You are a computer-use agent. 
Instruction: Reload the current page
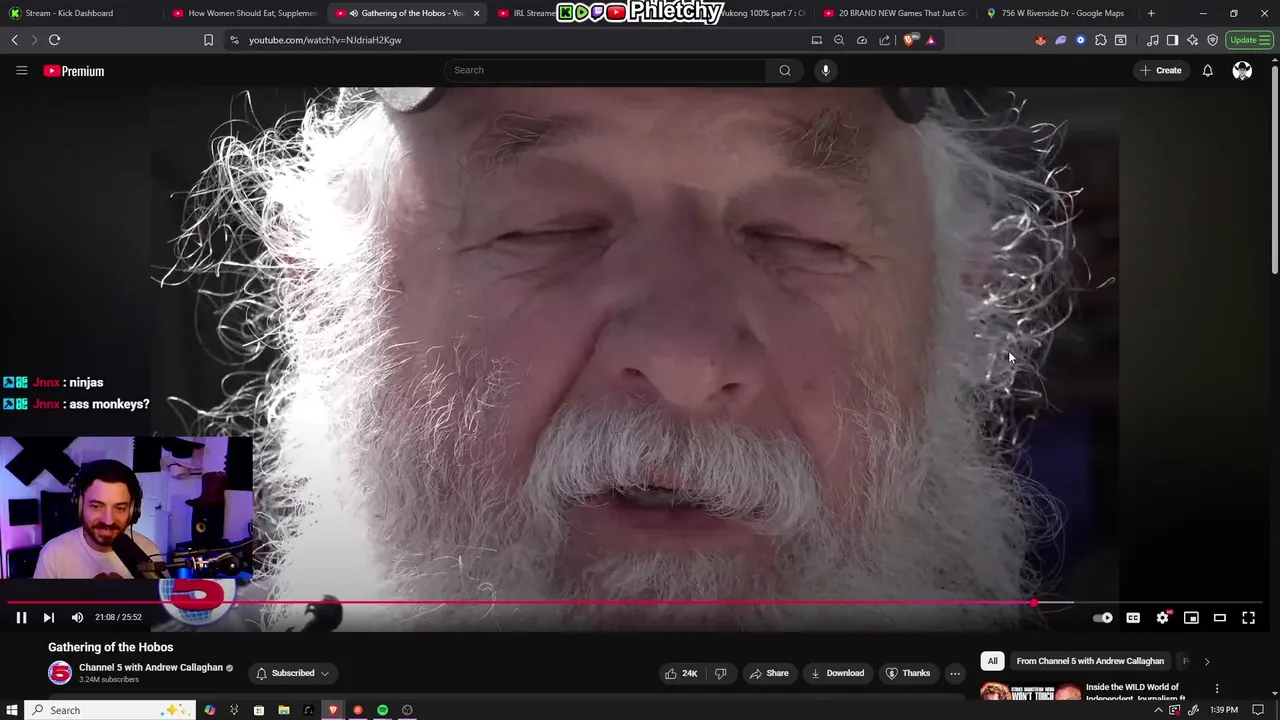tap(54, 40)
